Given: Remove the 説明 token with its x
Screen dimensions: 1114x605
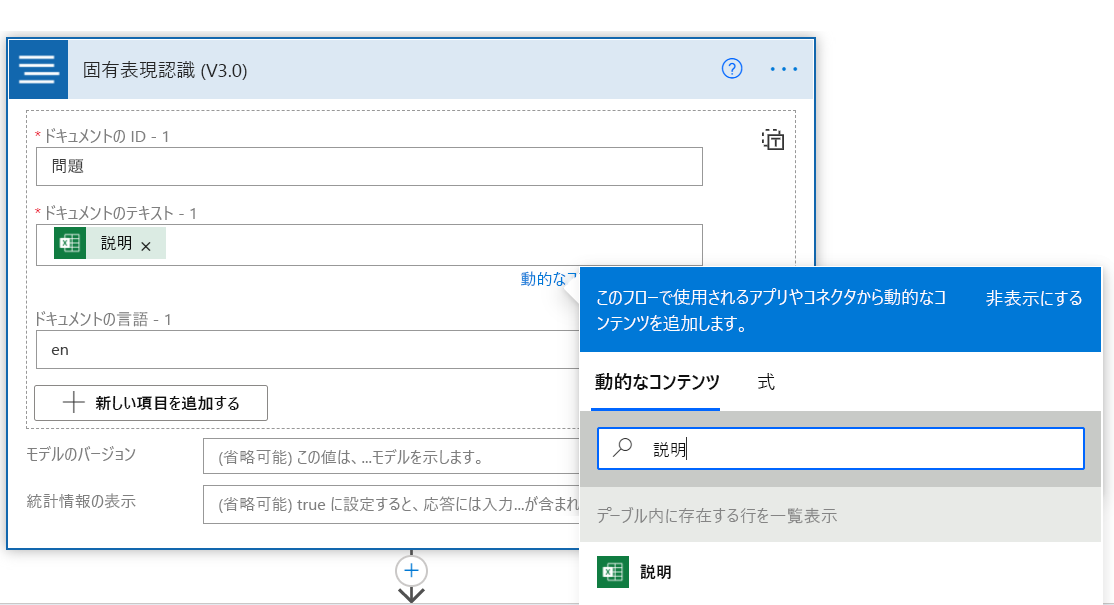Looking at the screenshot, I should click(x=146, y=246).
